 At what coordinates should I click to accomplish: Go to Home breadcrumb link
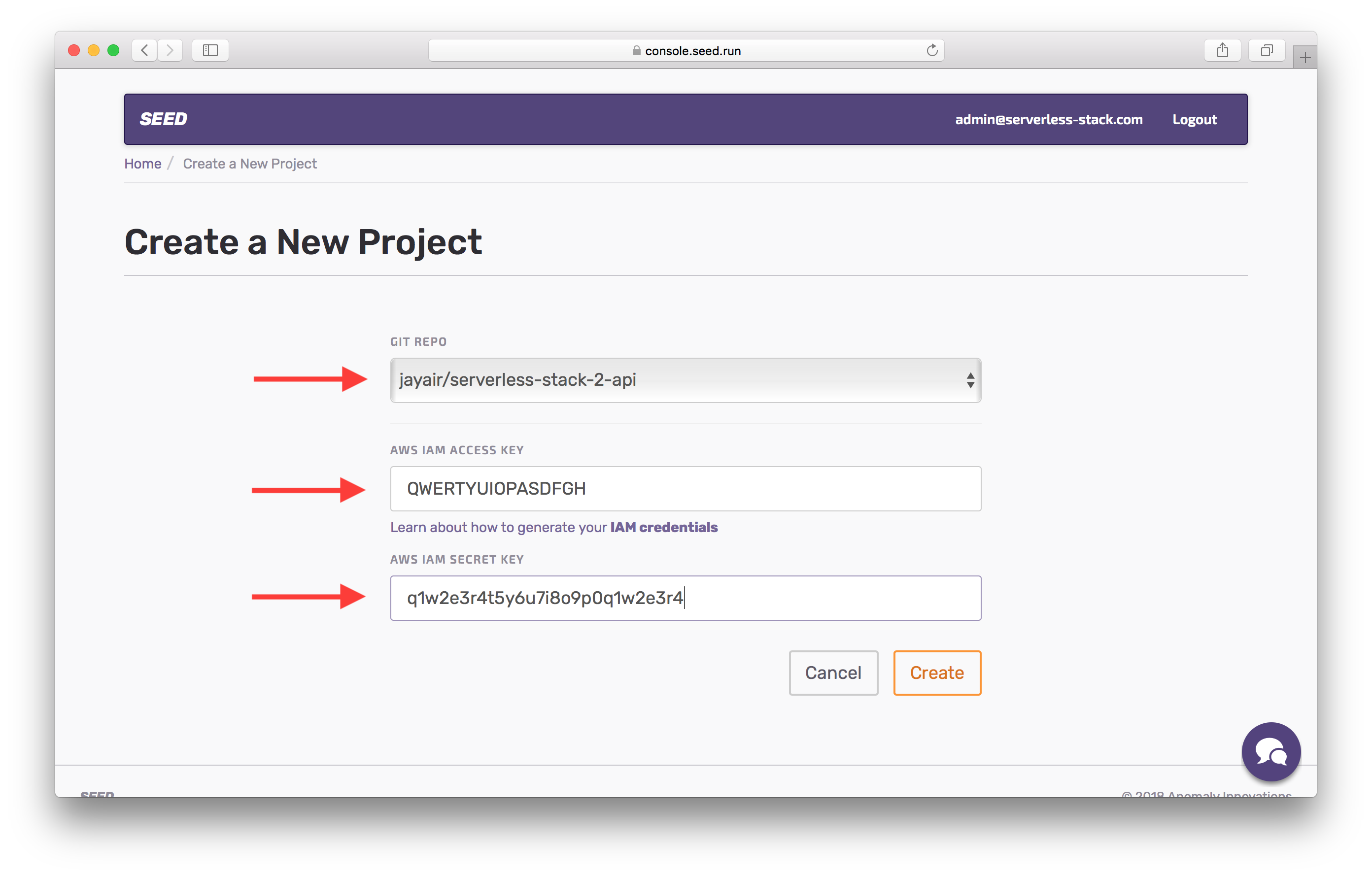pos(142,164)
